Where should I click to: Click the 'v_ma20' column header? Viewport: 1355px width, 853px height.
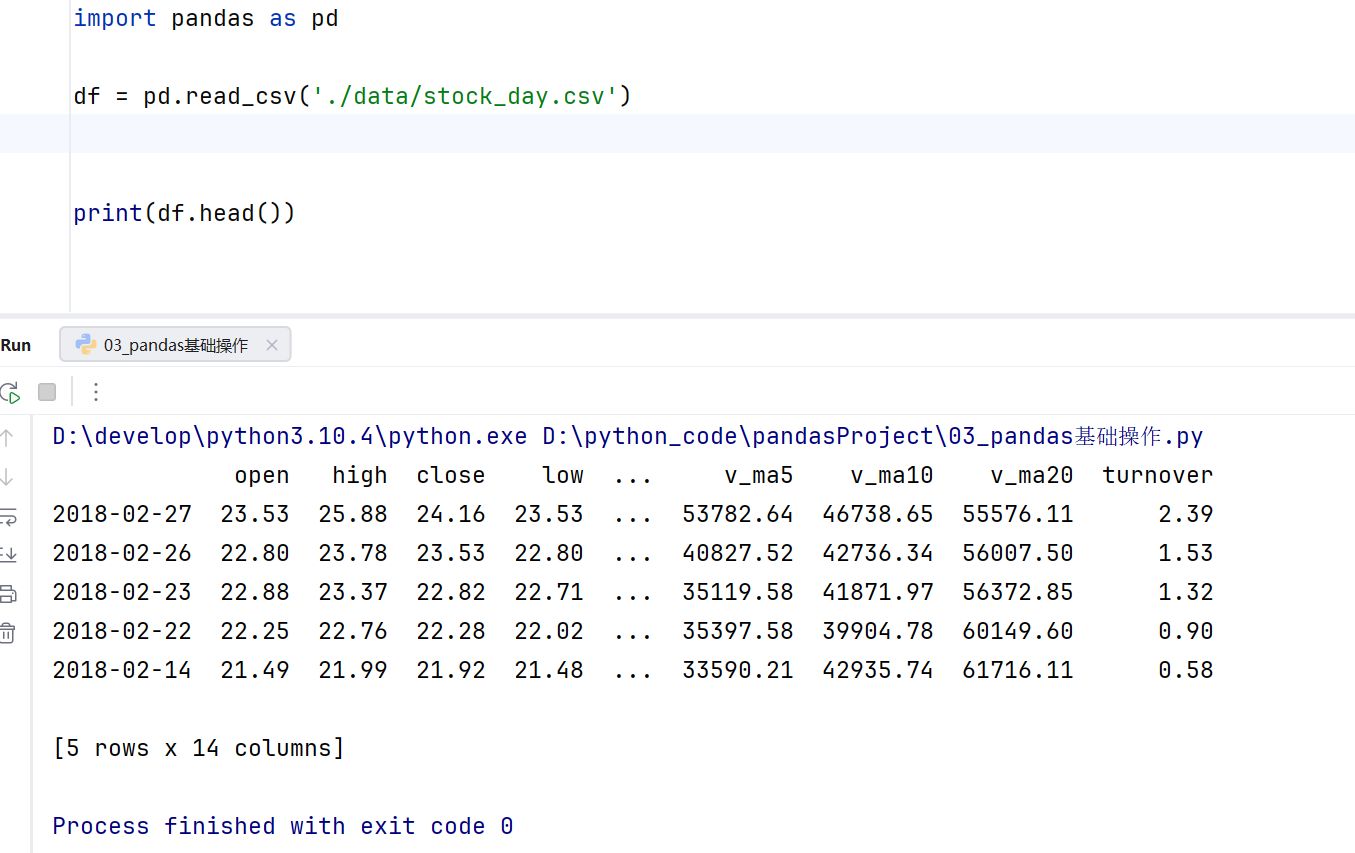coord(1032,476)
